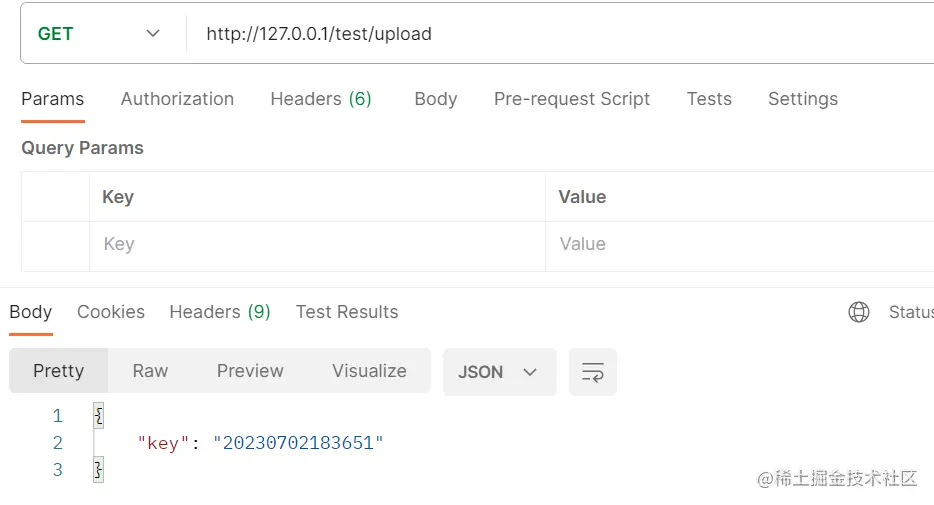Select the Params tab

(x=53, y=99)
